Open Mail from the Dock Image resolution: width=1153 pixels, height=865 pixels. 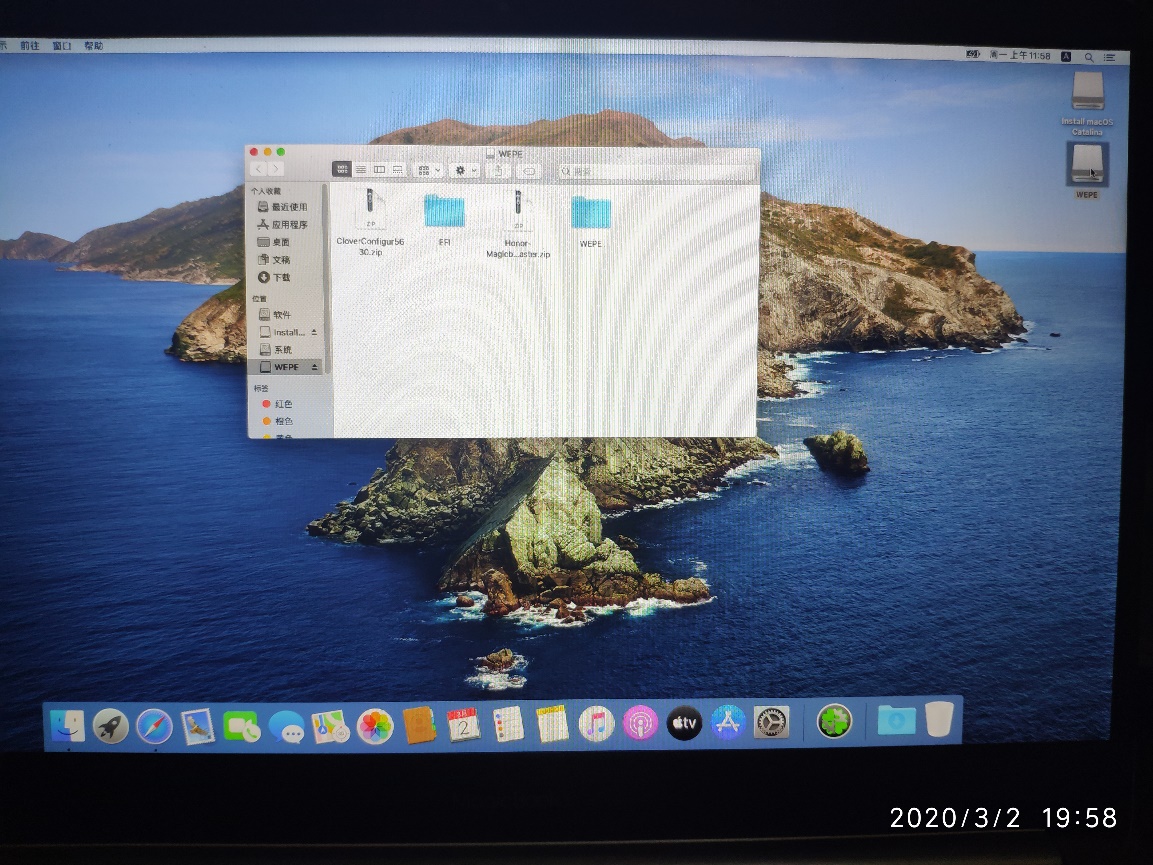pyautogui.click(x=198, y=726)
